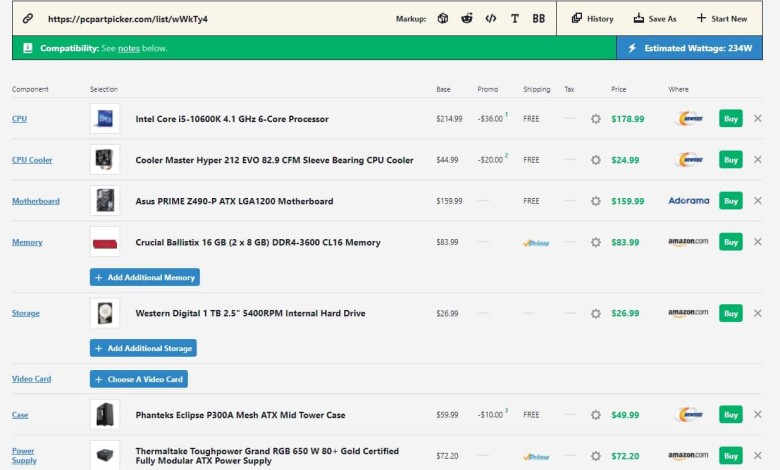The width and height of the screenshot is (780, 470).
Task: Click Newegg logo in Case row
Action: click(x=689, y=414)
